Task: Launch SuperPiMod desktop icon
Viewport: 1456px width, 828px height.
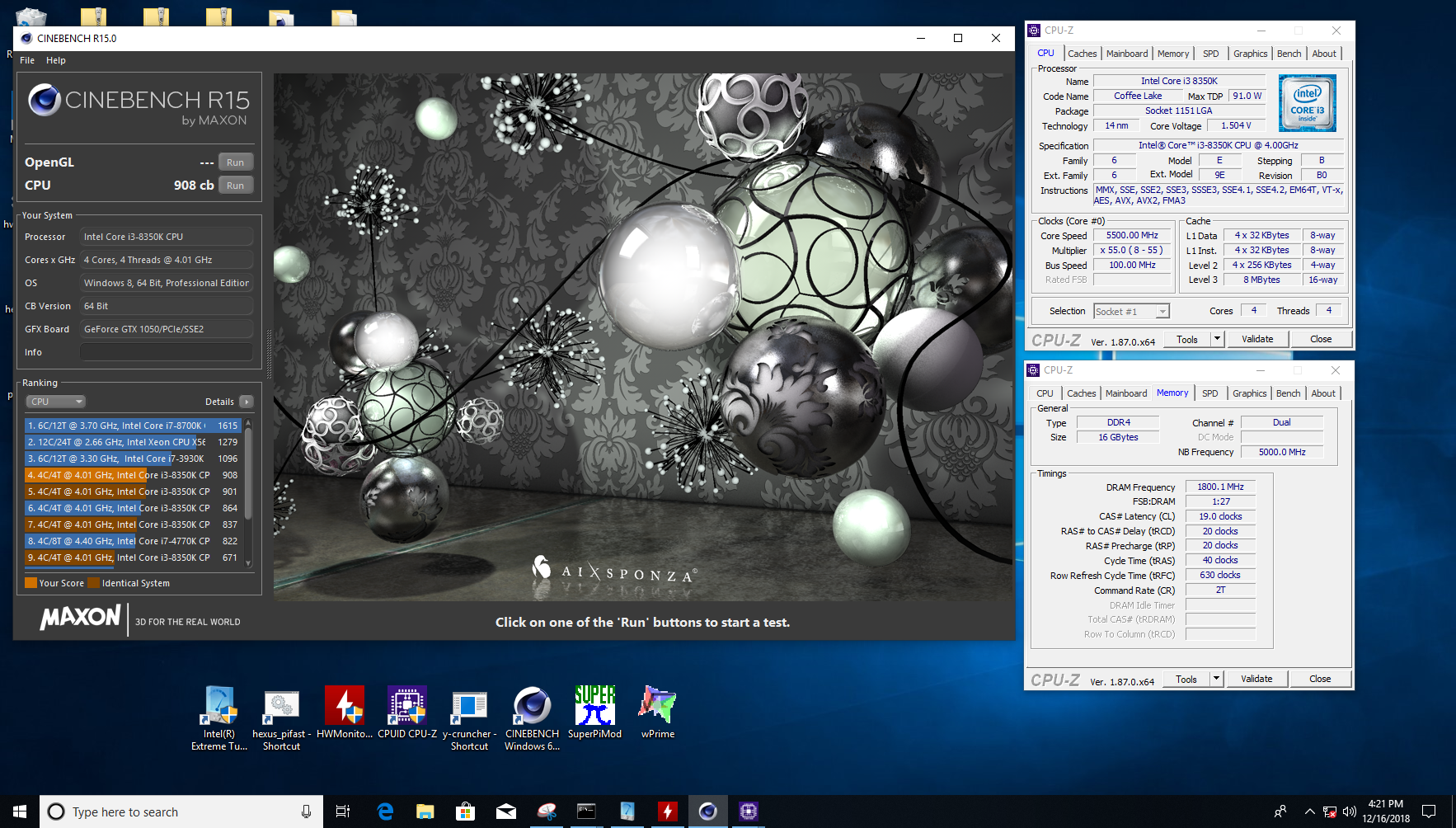Action: 594,713
